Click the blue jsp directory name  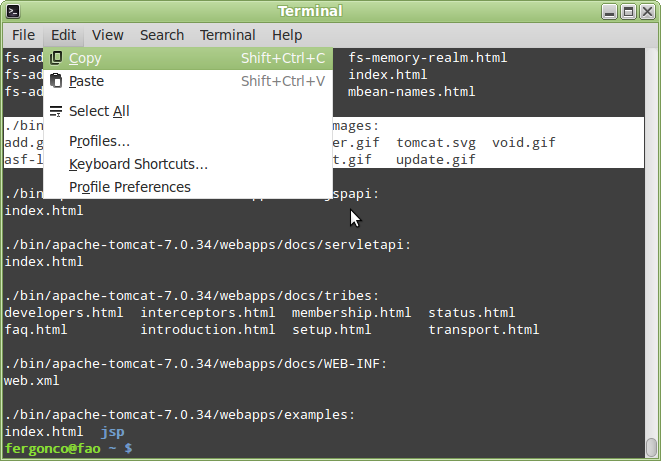click(x=112, y=432)
